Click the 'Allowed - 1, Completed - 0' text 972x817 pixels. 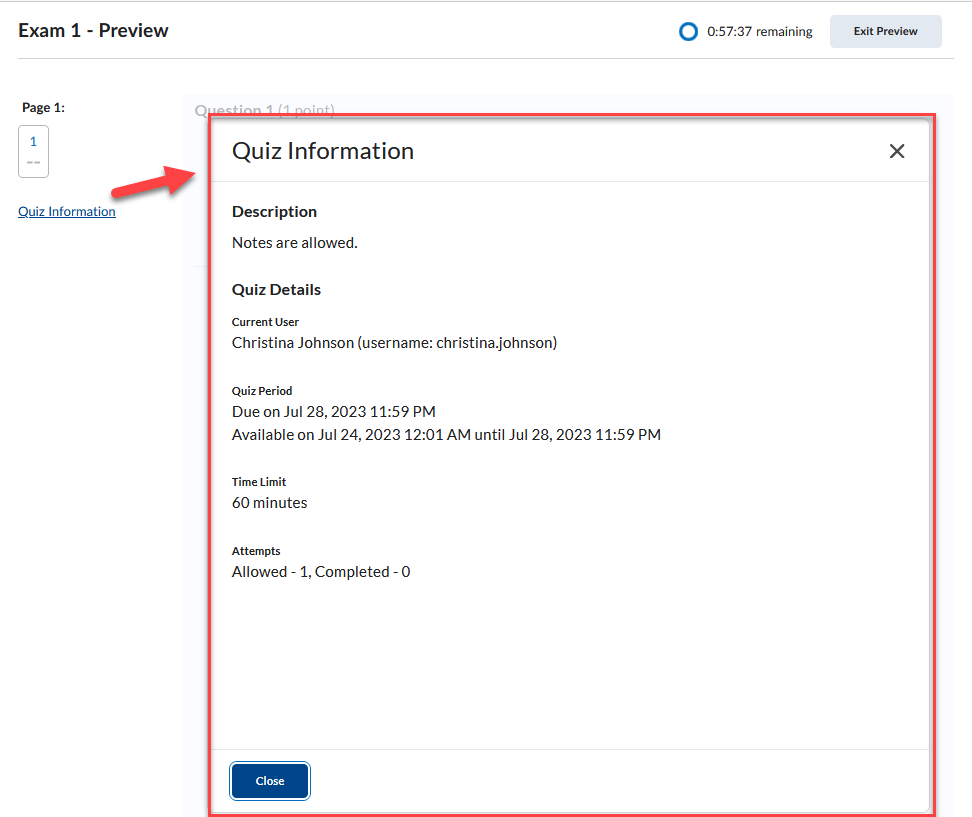coord(320,572)
